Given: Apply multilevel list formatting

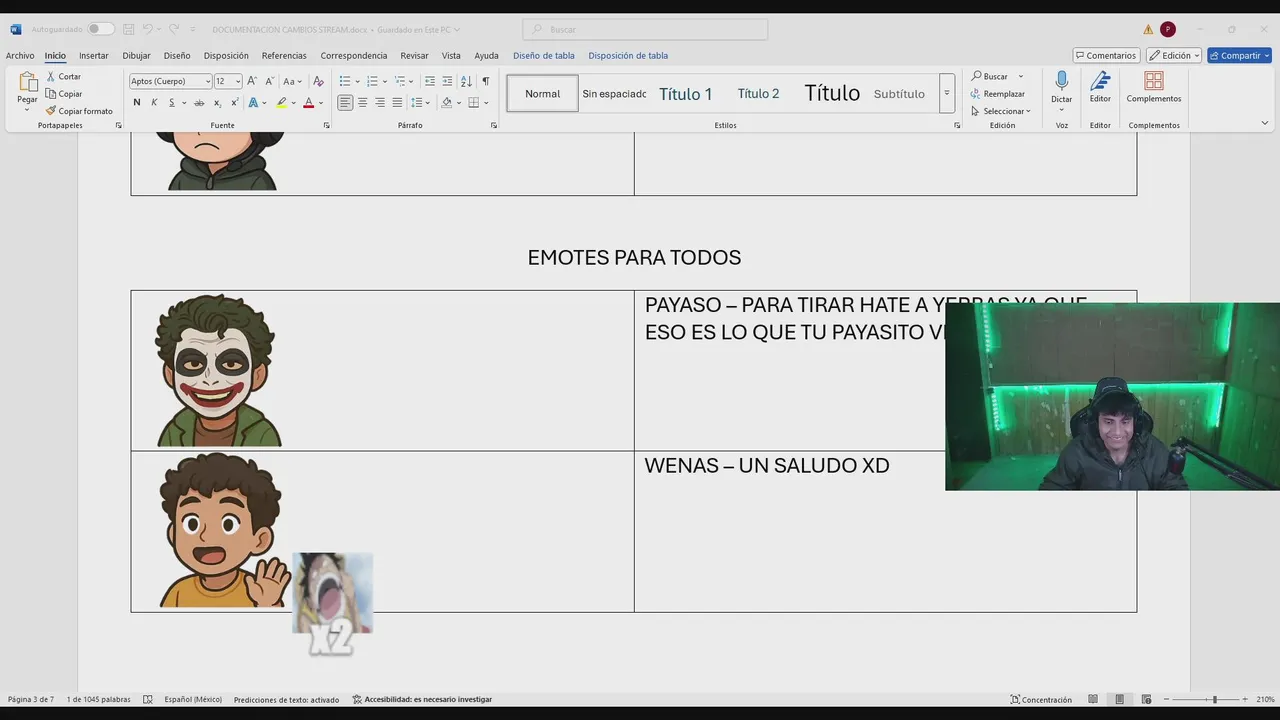Looking at the screenshot, I should point(399,81).
